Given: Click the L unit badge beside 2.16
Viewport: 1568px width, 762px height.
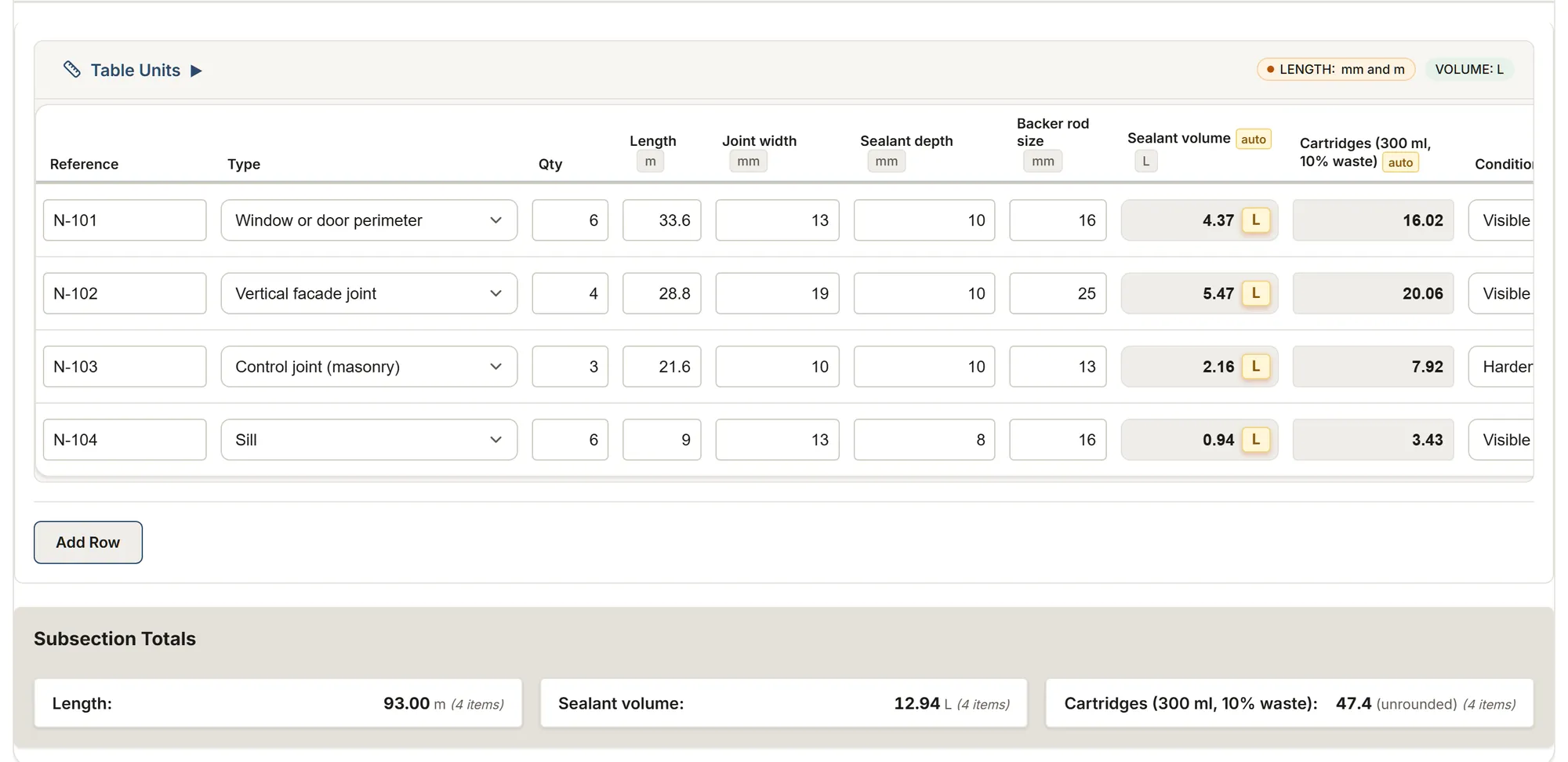Looking at the screenshot, I should (x=1256, y=367).
